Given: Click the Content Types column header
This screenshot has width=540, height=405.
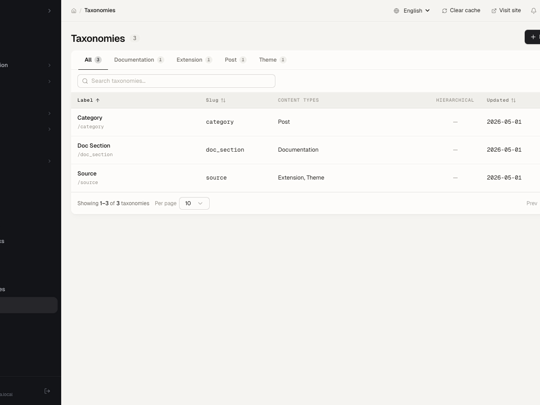Looking at the screenshot, I should [298, 100].
